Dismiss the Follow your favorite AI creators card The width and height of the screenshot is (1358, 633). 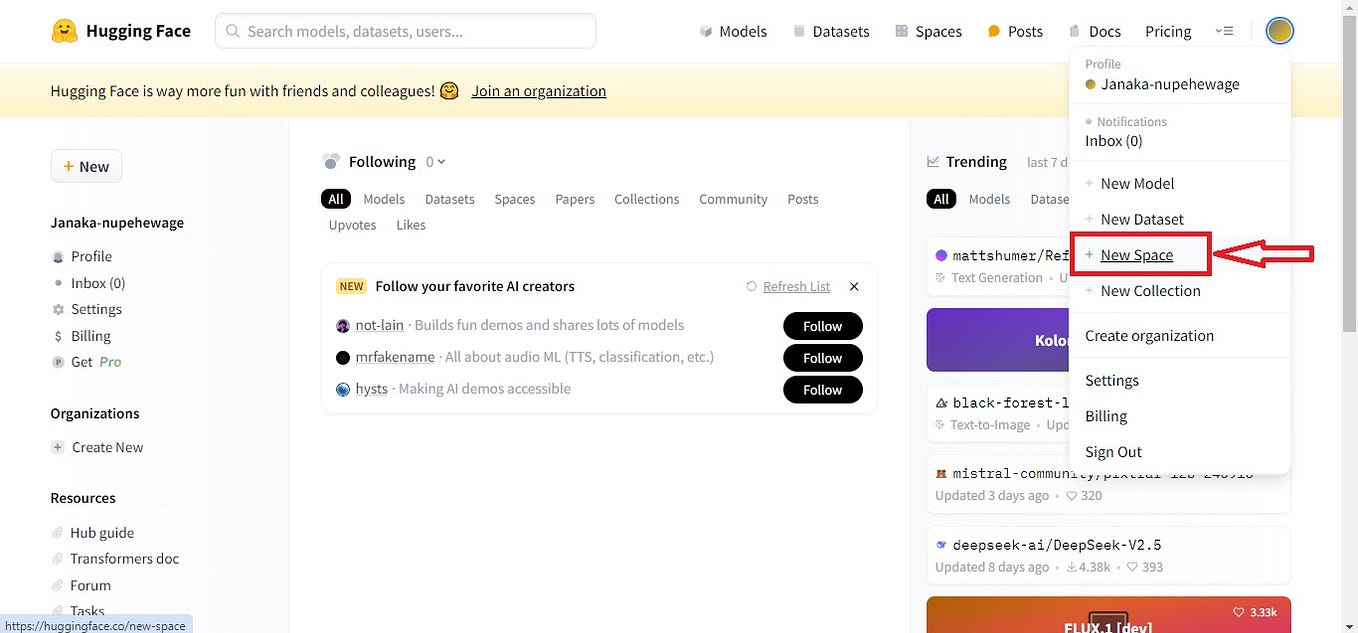(854, 286)
